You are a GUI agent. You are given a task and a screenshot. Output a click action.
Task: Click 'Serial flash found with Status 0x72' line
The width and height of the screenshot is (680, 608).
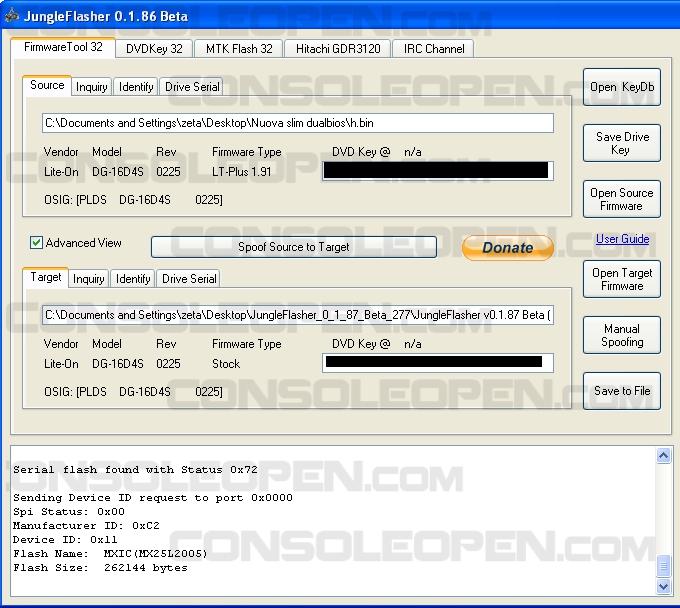[x=135, y=470]
